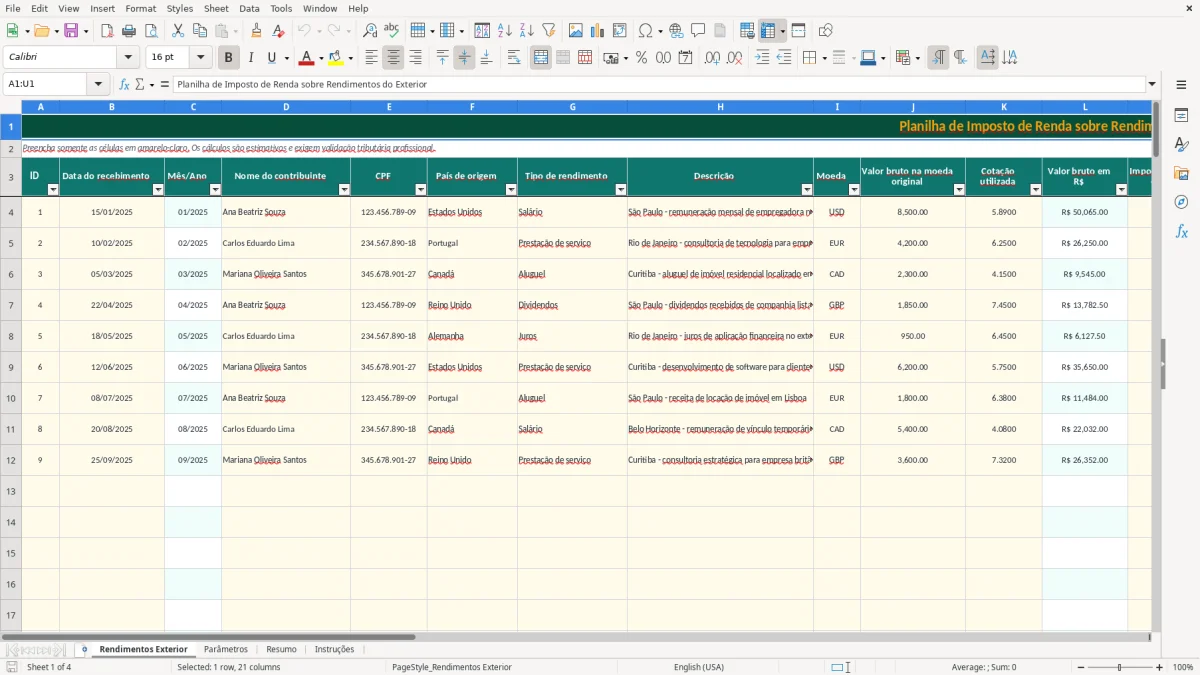Select row header 8
This screenshot has width=1200, height=675.
(11, 336)
